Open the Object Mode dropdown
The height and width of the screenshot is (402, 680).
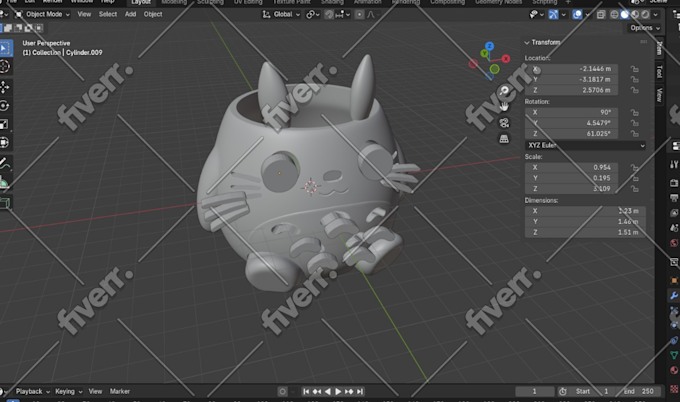(x=42, y=14)
